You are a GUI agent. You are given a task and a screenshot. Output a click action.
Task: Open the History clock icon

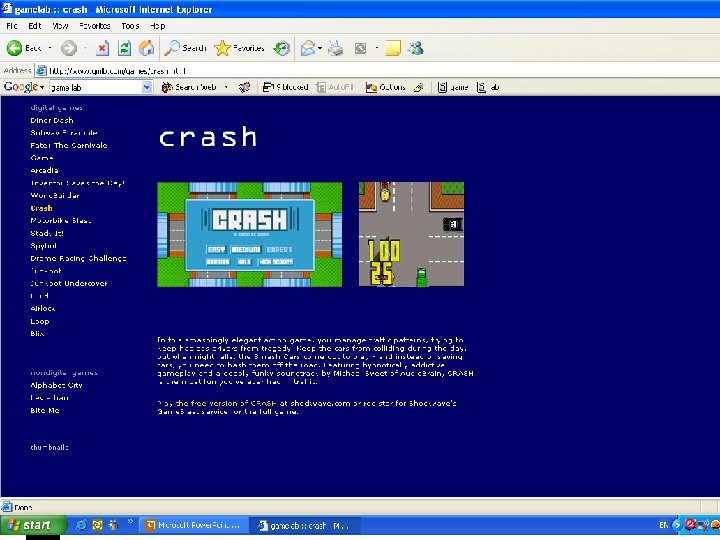[281, 48]
